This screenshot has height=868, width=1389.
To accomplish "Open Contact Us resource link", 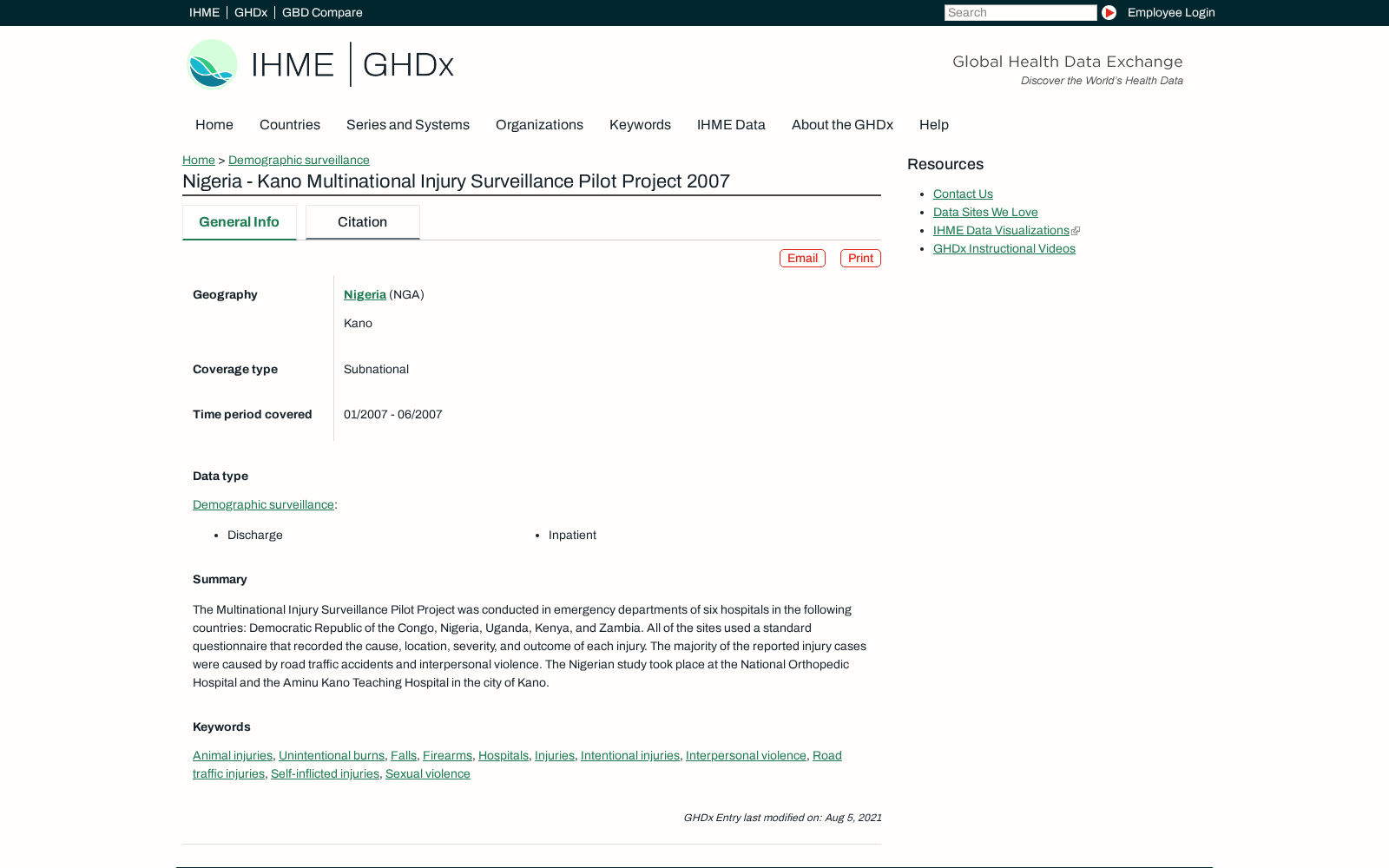I will 963,194.
